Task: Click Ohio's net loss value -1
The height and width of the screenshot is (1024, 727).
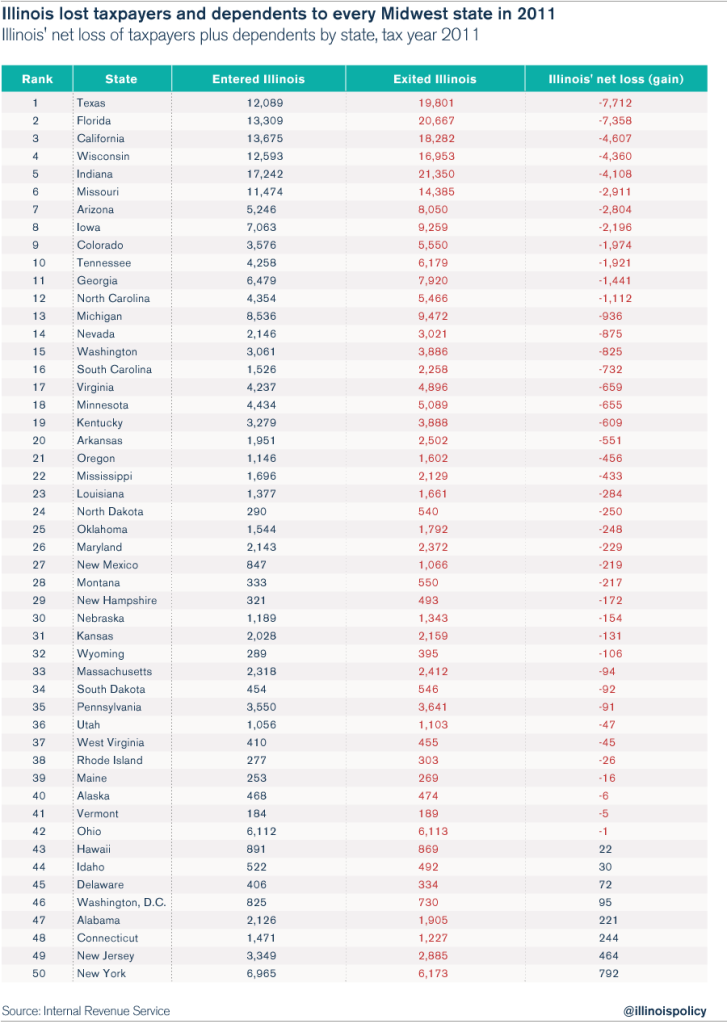Action: coord(603,832)
